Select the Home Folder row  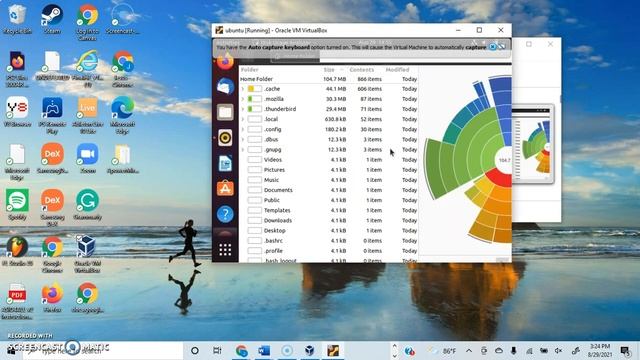329,79
